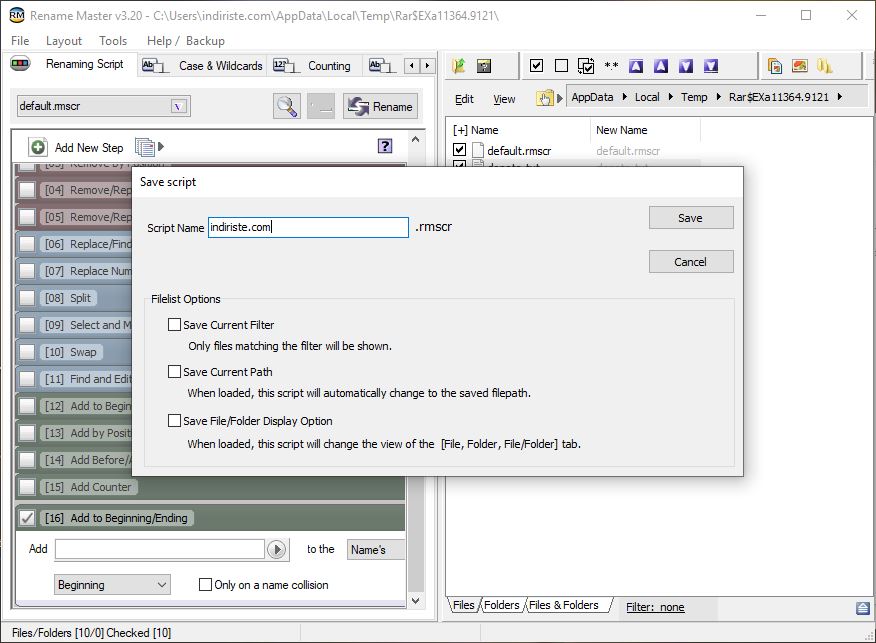Enable Save File/Folder Display Option checkbox

174,421
